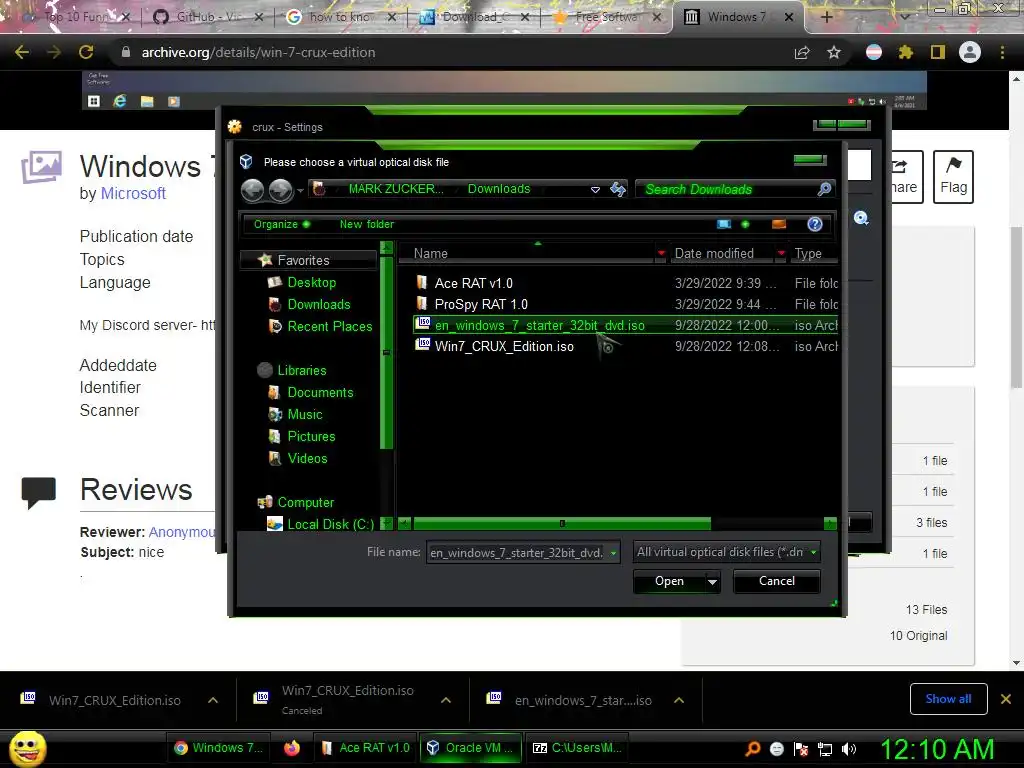
Task: Click preview pane icon in dialog toolbar
Action: [778, 224]
